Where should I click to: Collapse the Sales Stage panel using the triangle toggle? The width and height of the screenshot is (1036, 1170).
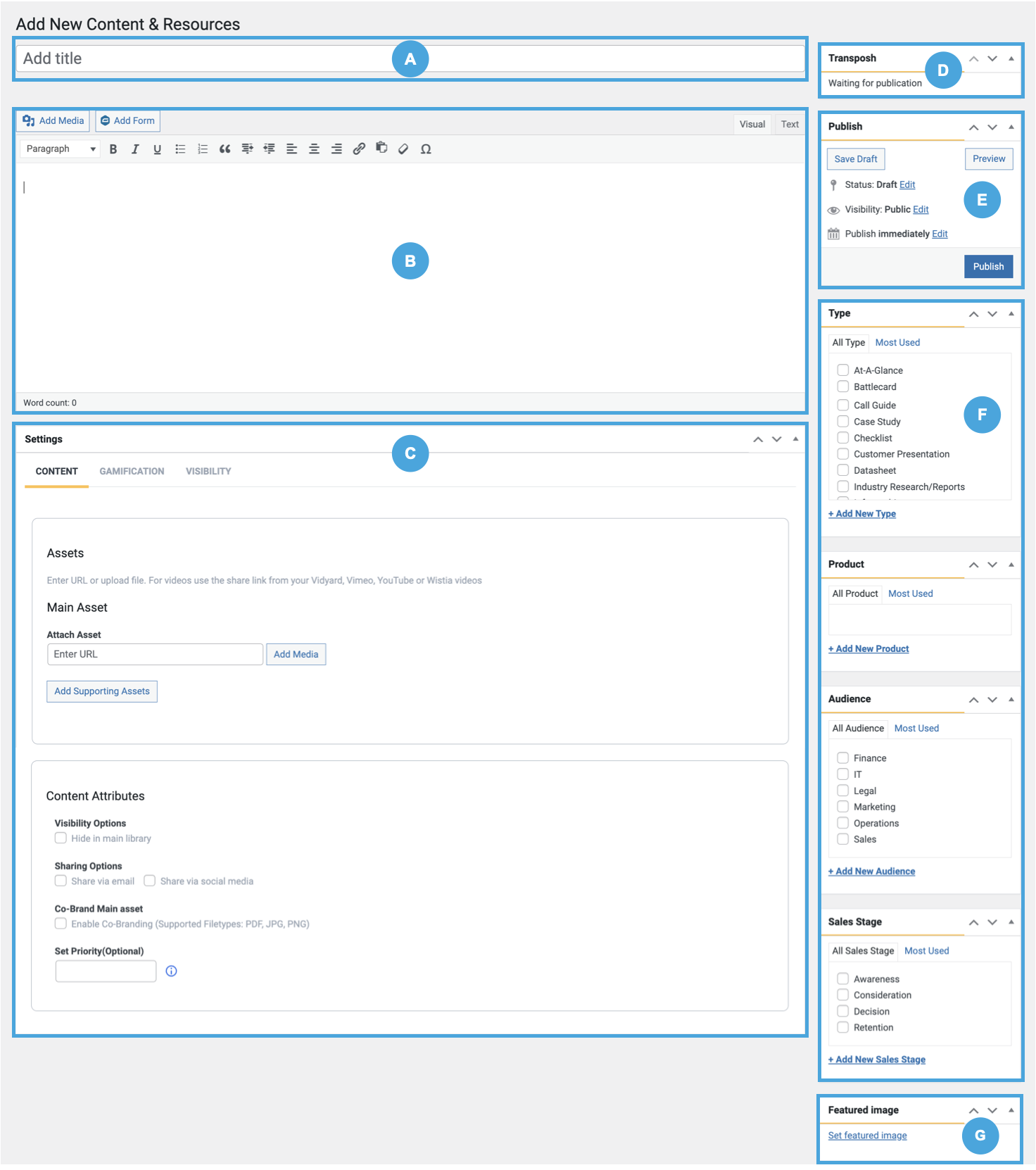pyautogui.click(x=1011, y=921)
